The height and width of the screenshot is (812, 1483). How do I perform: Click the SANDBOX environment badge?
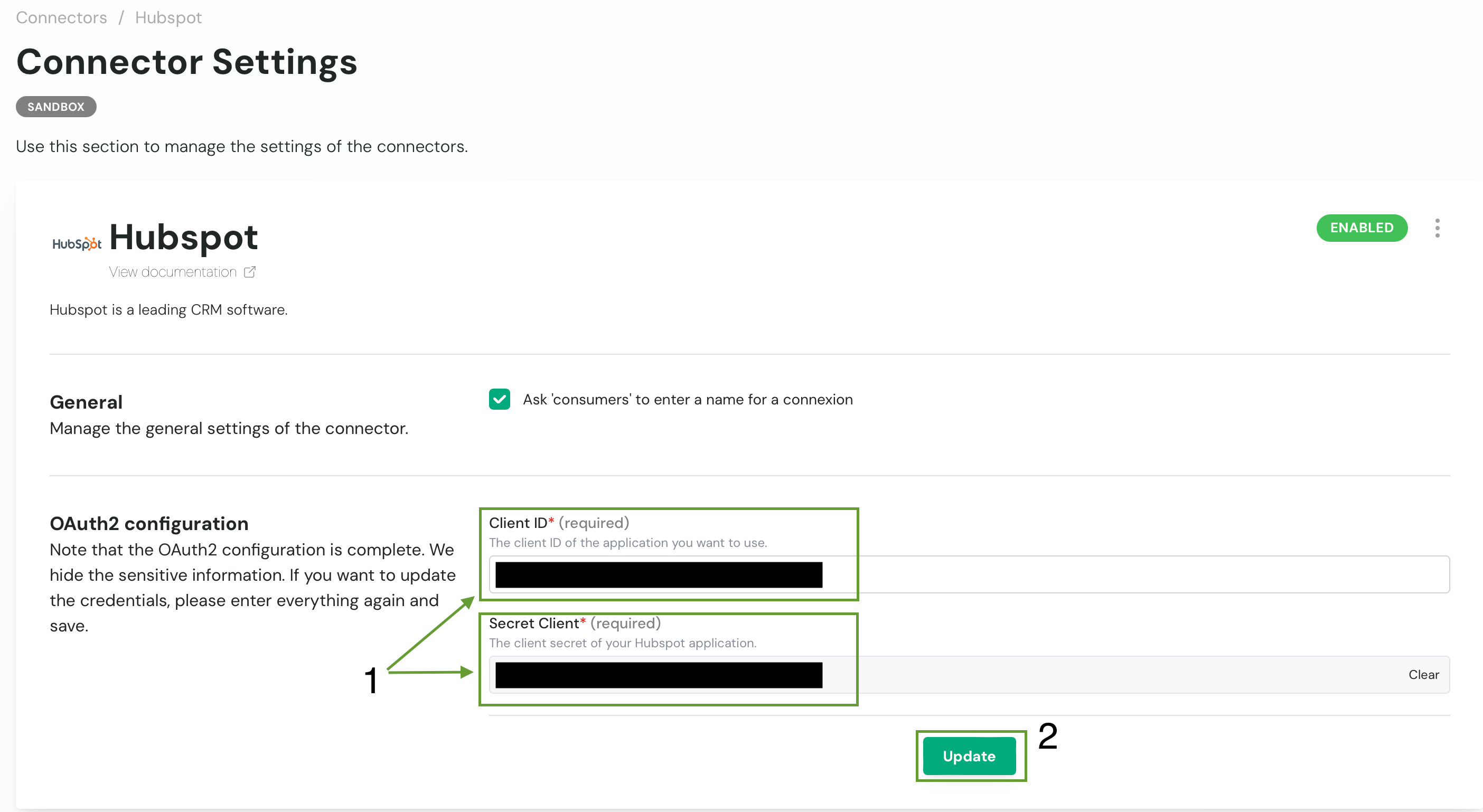coord(56,107)
